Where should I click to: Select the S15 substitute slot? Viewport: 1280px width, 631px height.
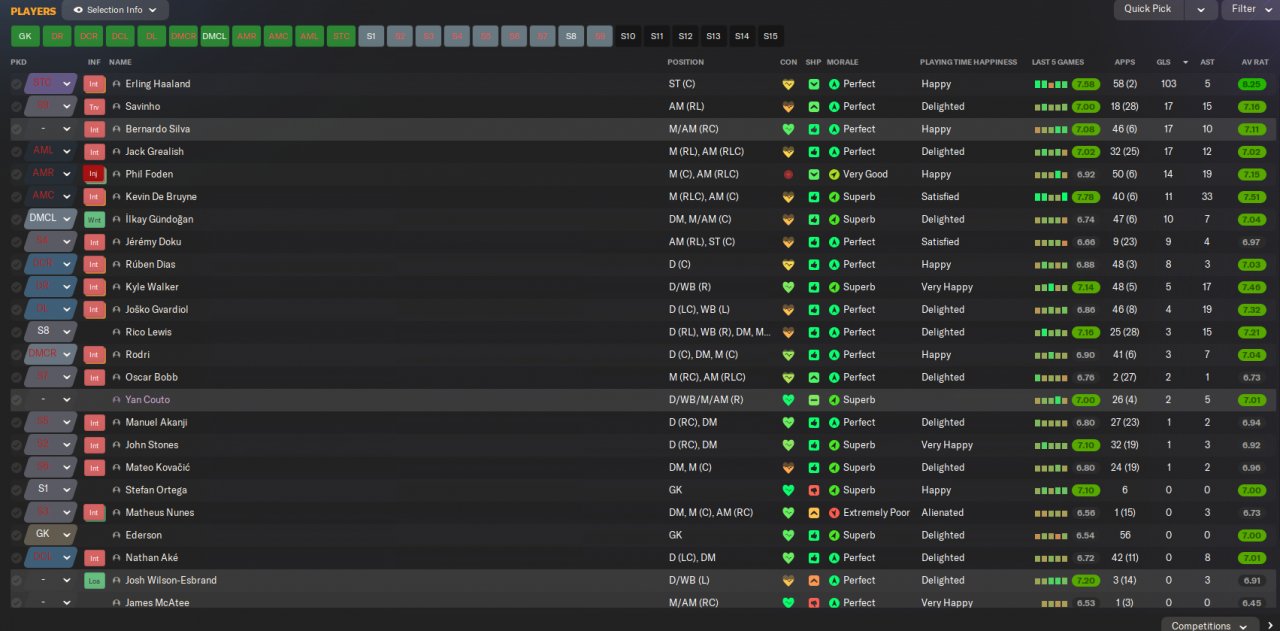[x=770, y=36]
